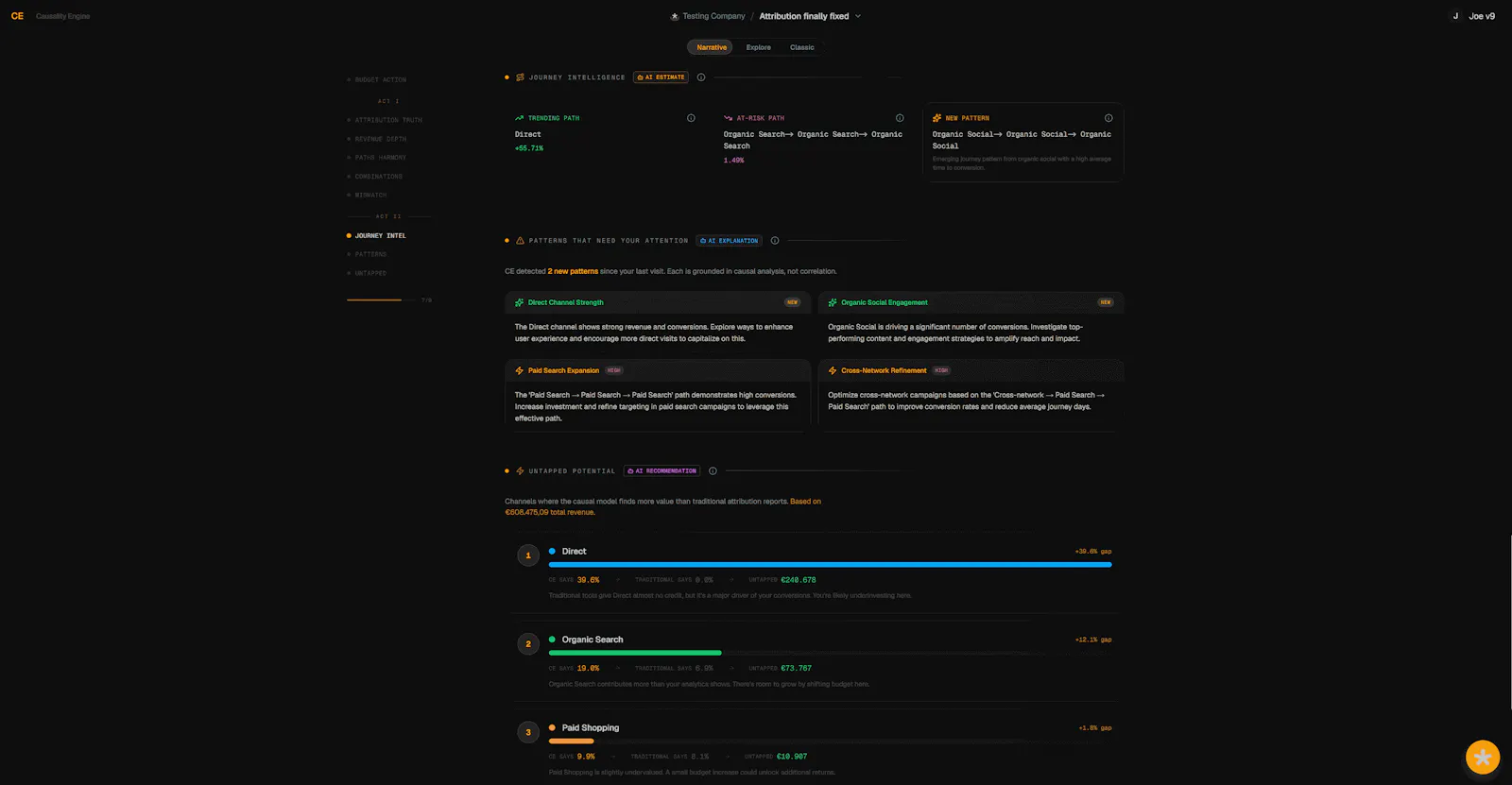Select Journey Intel in sidebar
Screen dimensions: 1512x785
pyautogui.click(x=376, y=236)
